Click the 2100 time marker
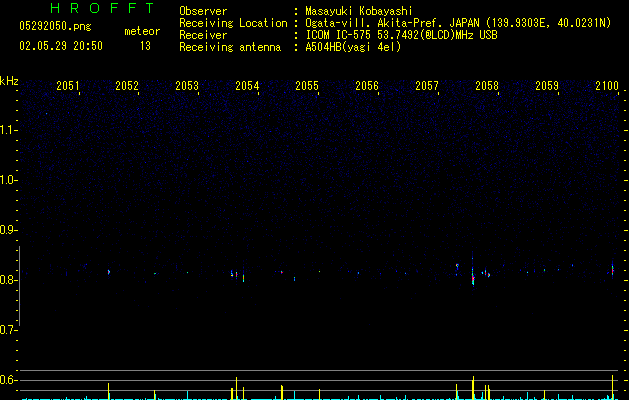This screenshot has height=400, width=629. 607,85
